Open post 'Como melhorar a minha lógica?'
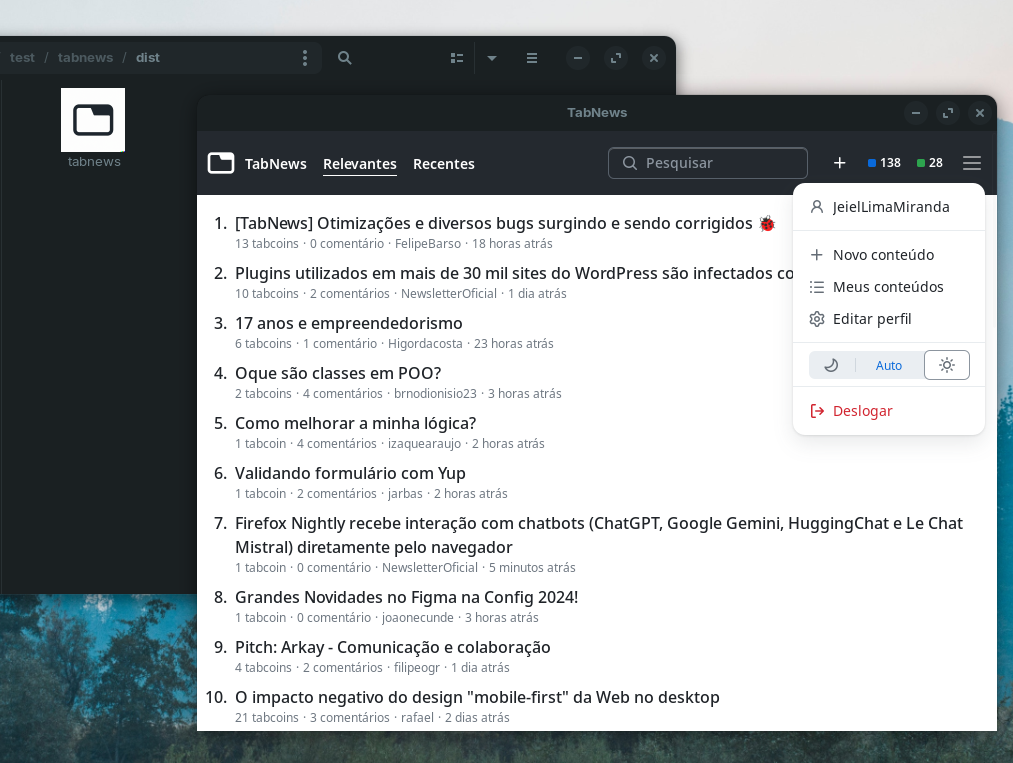Image resolution: width=1013 pixels, height=763 pixels. (355, 423)
